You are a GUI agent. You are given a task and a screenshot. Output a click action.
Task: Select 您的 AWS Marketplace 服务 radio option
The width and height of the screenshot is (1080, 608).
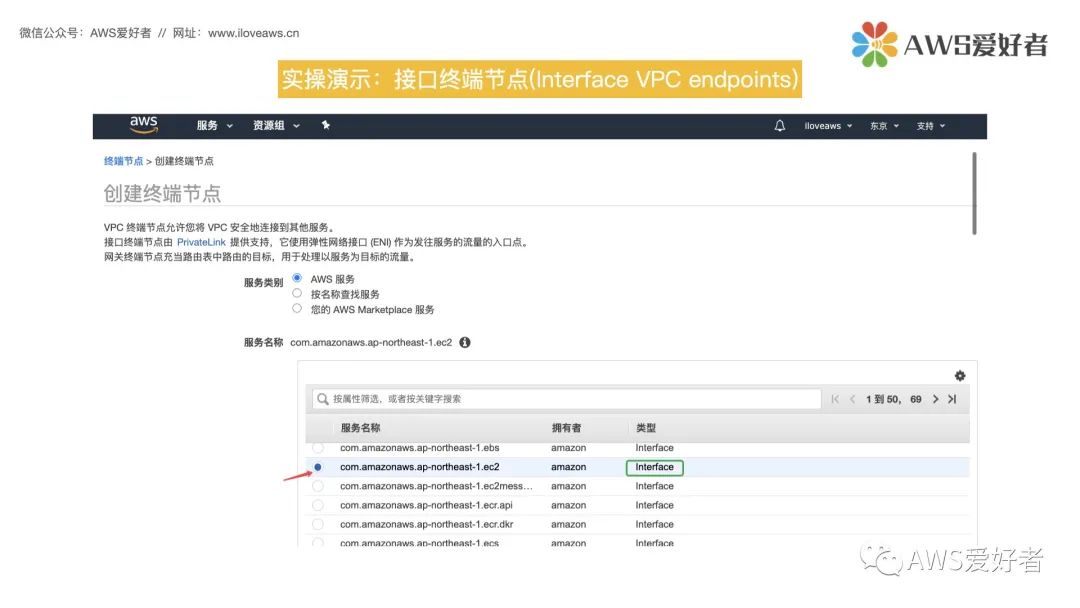tap(297, 308)
